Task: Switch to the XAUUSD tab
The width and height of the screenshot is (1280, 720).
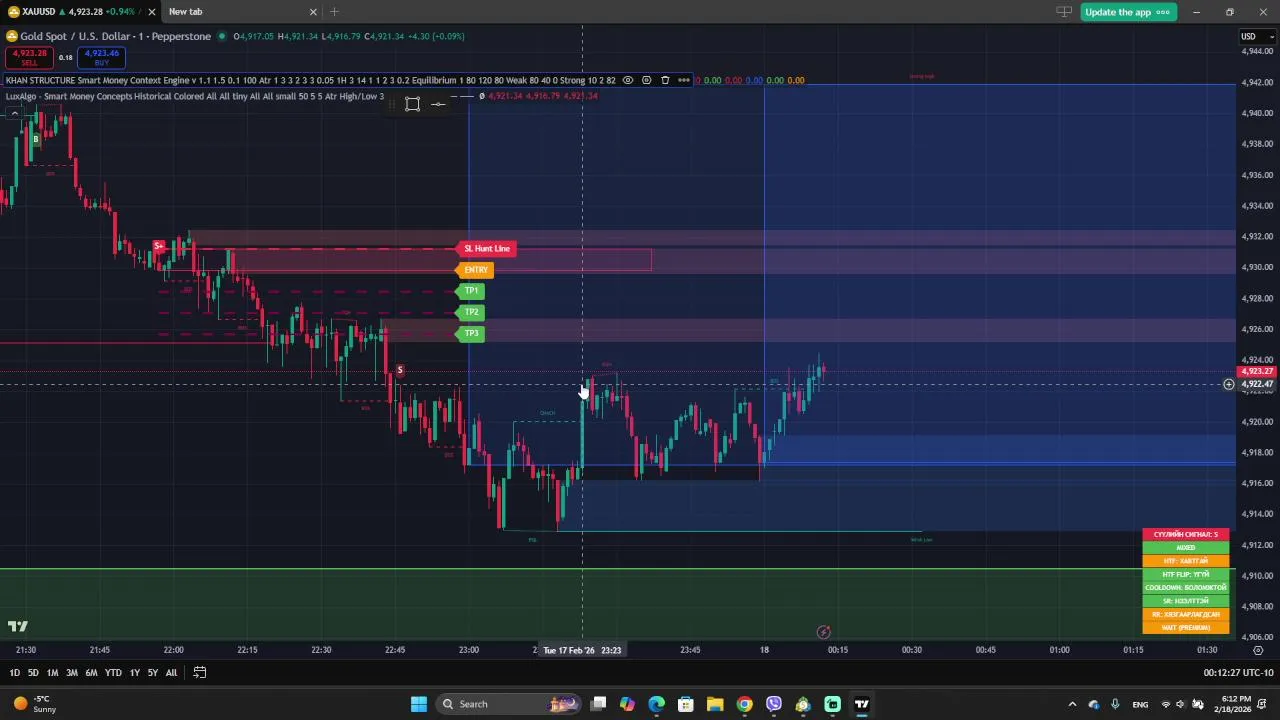Action: (x=75, y=12)
